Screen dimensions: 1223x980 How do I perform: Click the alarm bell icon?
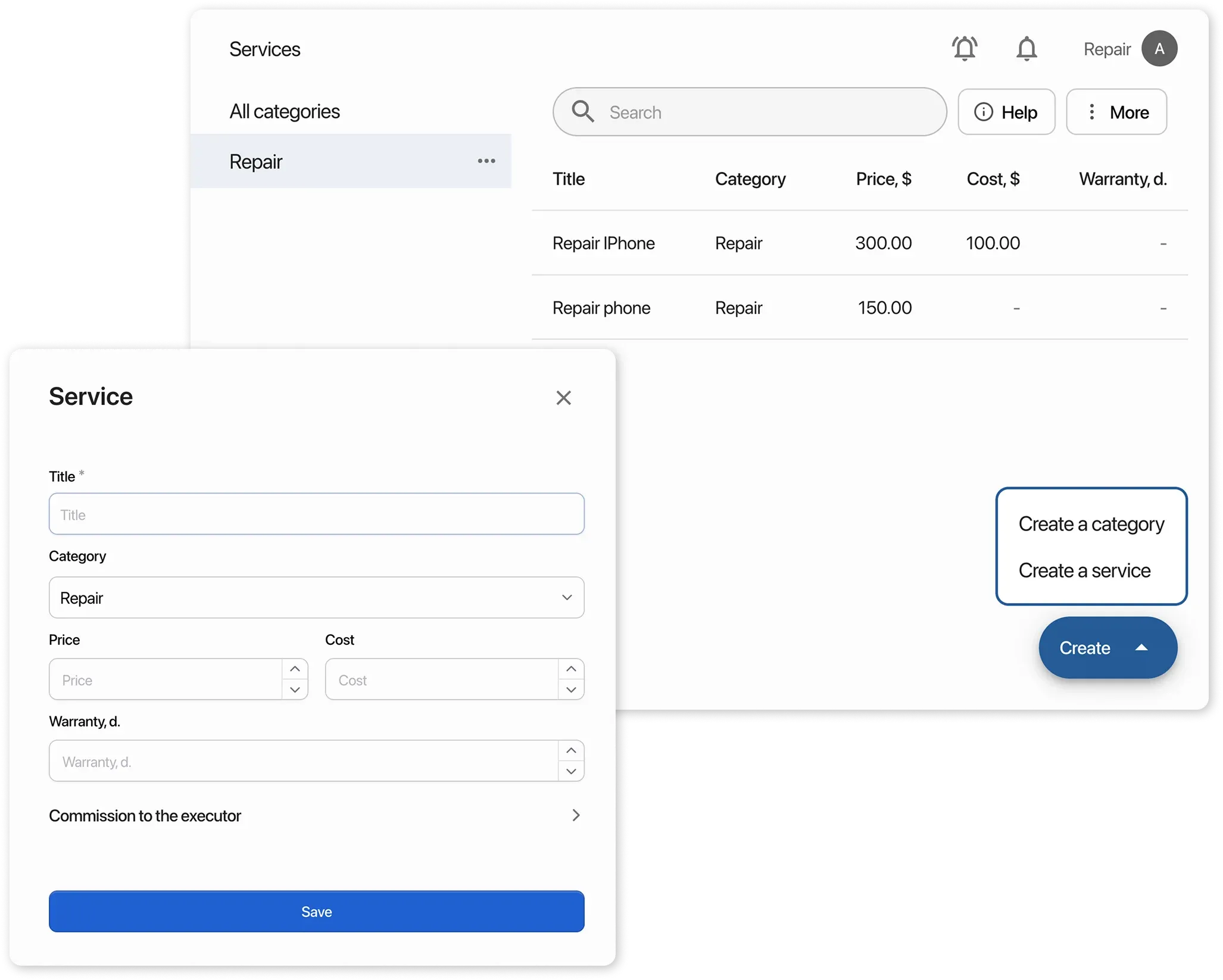tap(965, 48)
